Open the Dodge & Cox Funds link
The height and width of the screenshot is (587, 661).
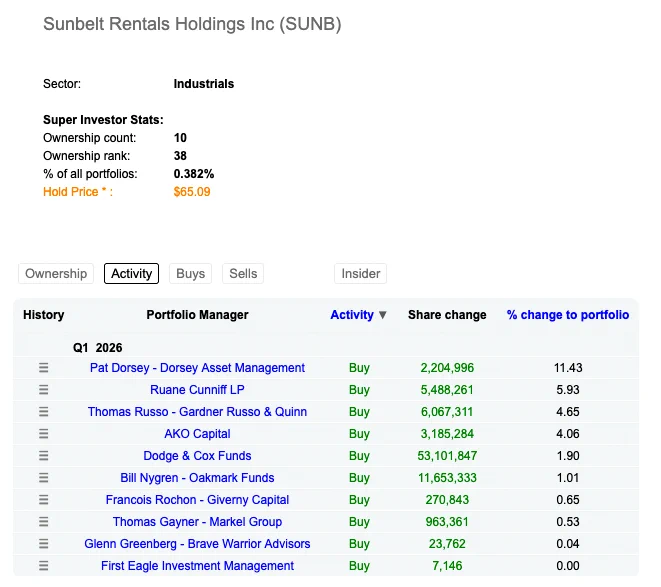(197, 455)
